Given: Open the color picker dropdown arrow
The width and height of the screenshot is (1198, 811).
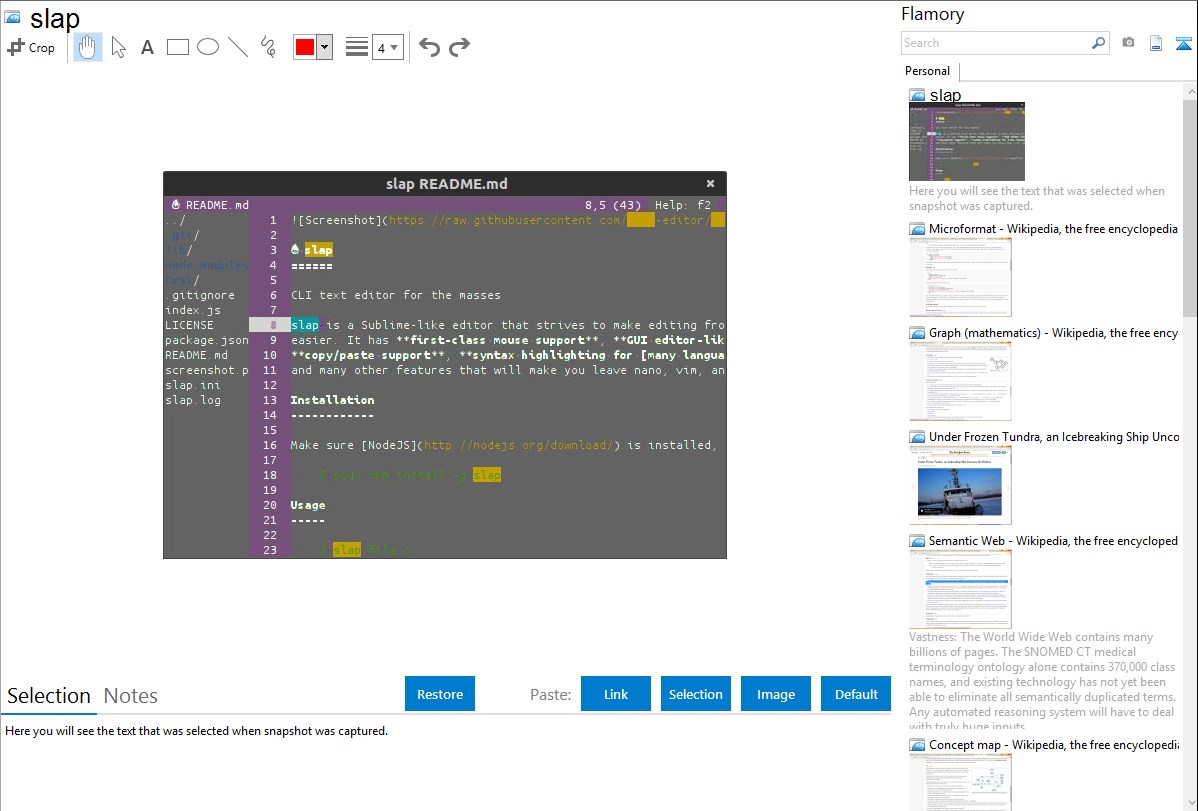Looking at the screenshot, I should coord(324,47).
